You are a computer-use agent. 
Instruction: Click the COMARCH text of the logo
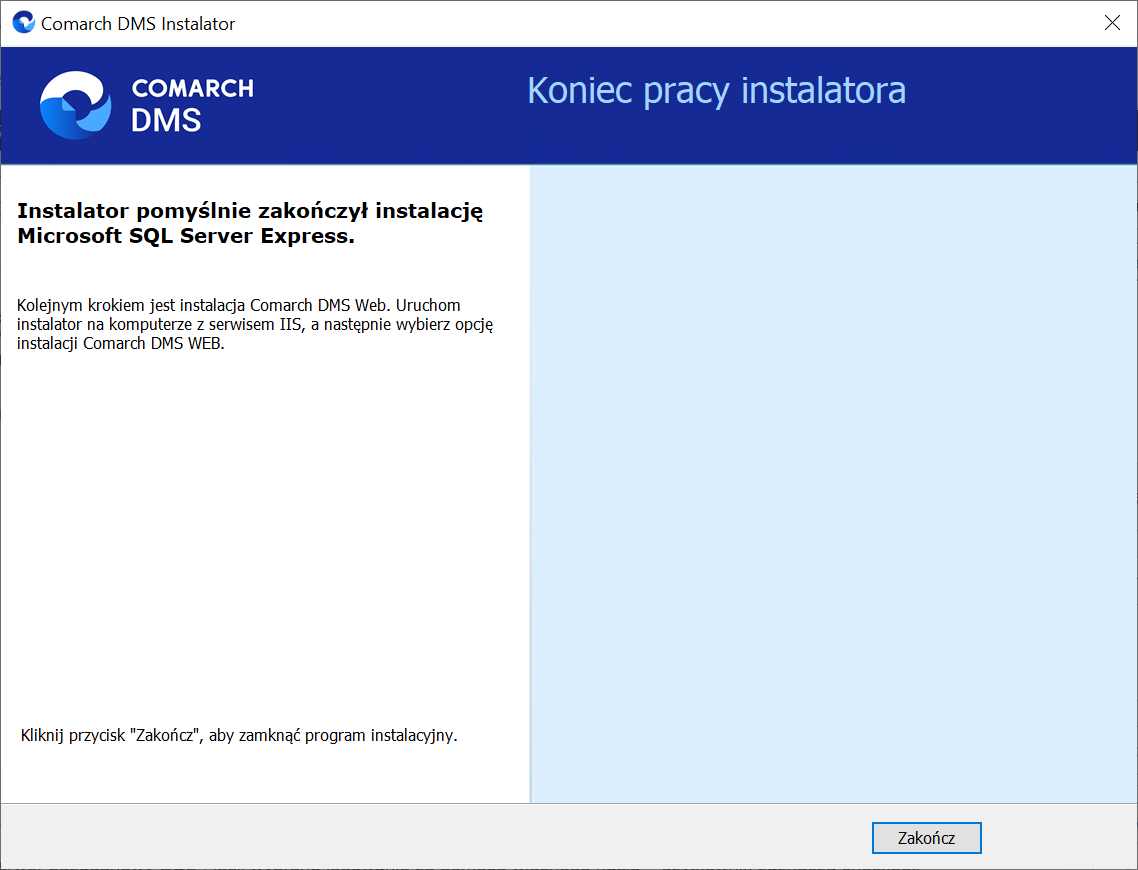[x=191, y=90]
